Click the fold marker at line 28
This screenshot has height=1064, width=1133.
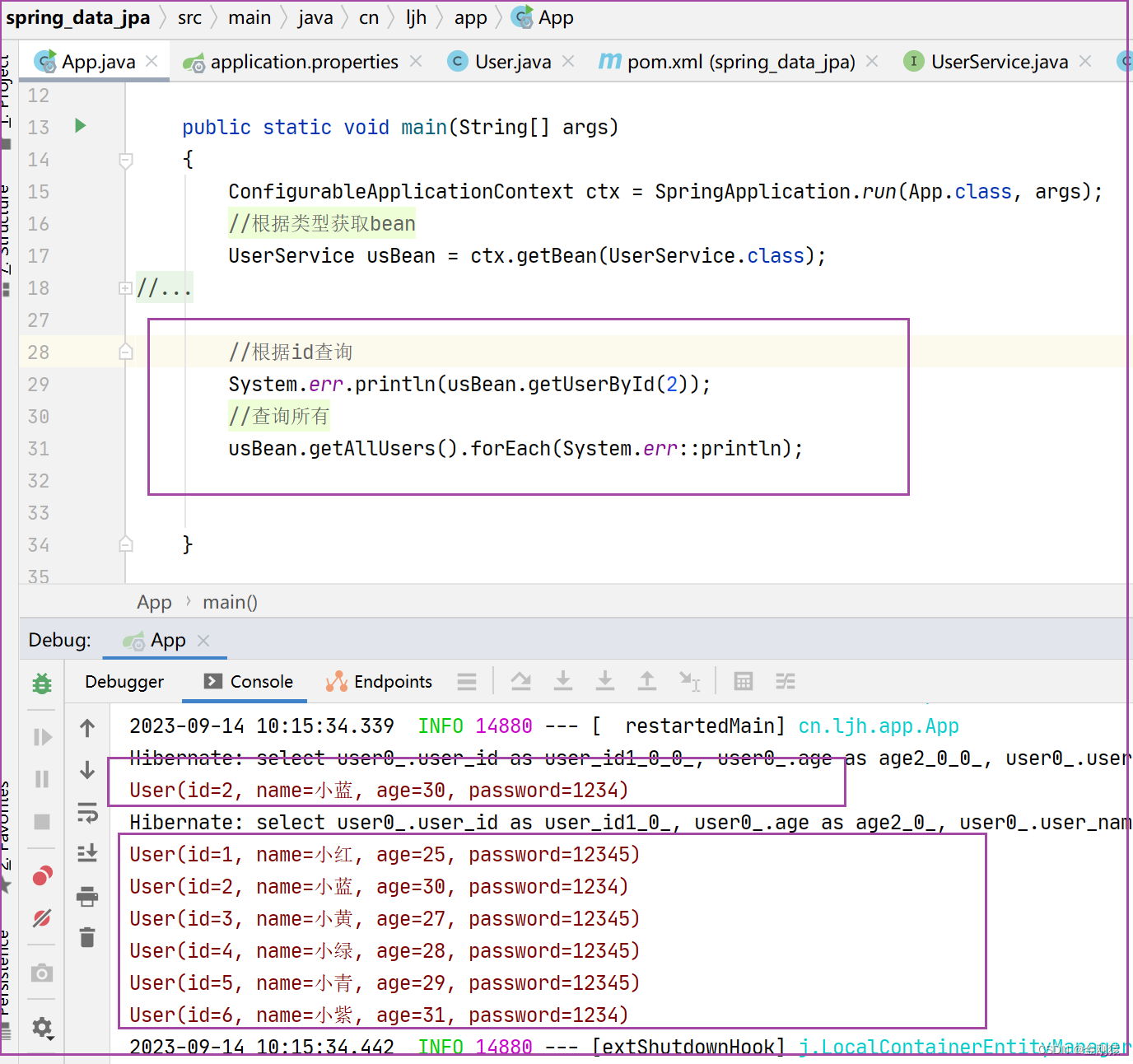click(x=126, y=352)
